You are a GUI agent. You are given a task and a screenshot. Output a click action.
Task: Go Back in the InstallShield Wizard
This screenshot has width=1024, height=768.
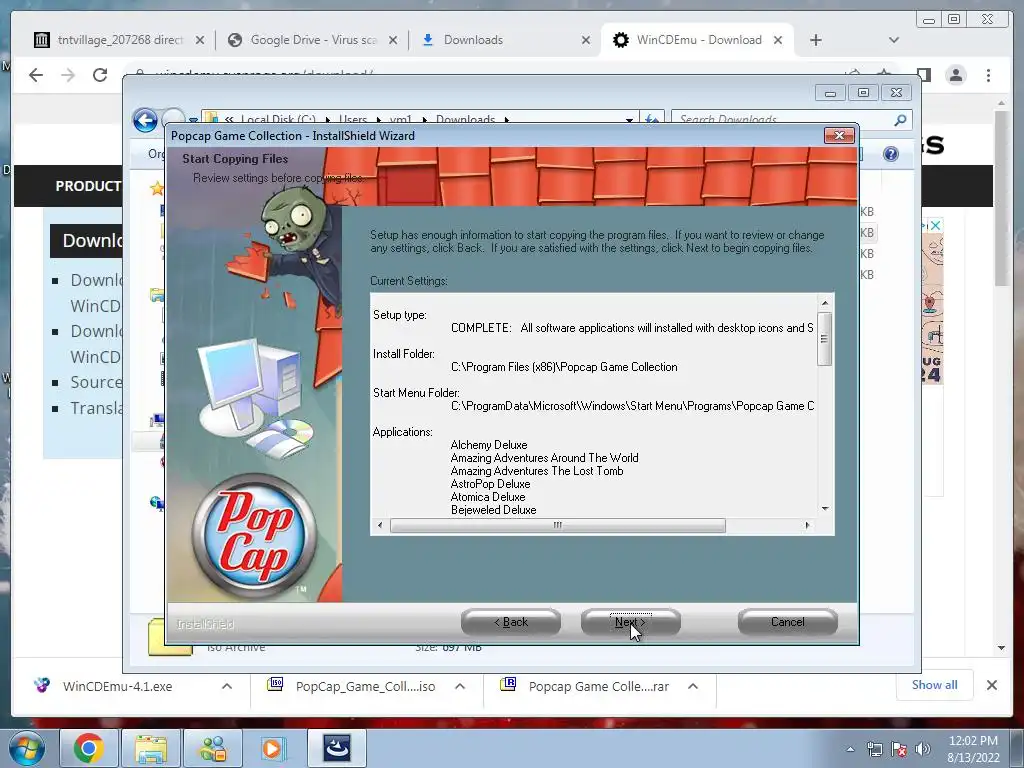(511, 622)
